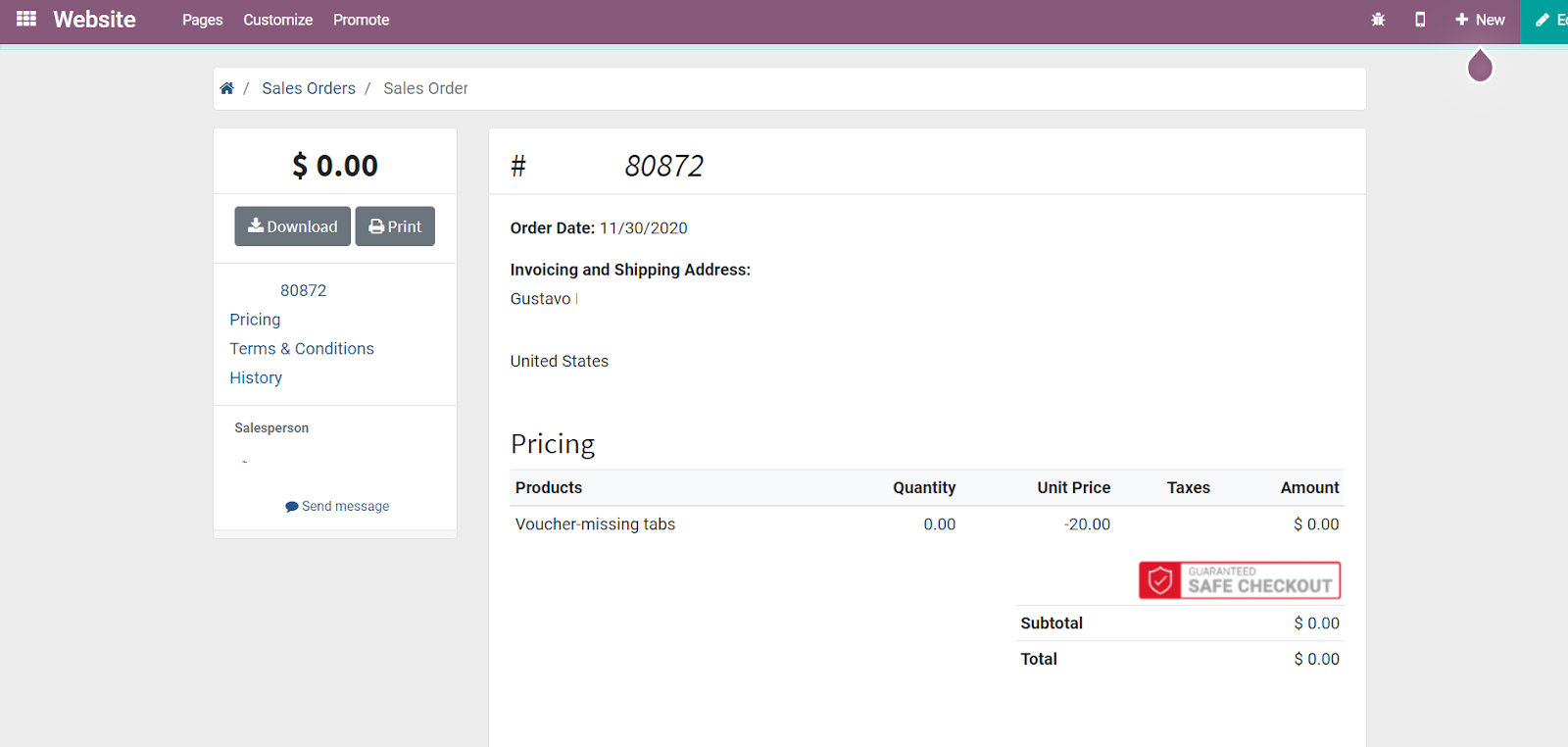The height and width of the screenshot is (747, 1568).
Task: Click Send message to salesperson
Action: [x=337, y=506]
